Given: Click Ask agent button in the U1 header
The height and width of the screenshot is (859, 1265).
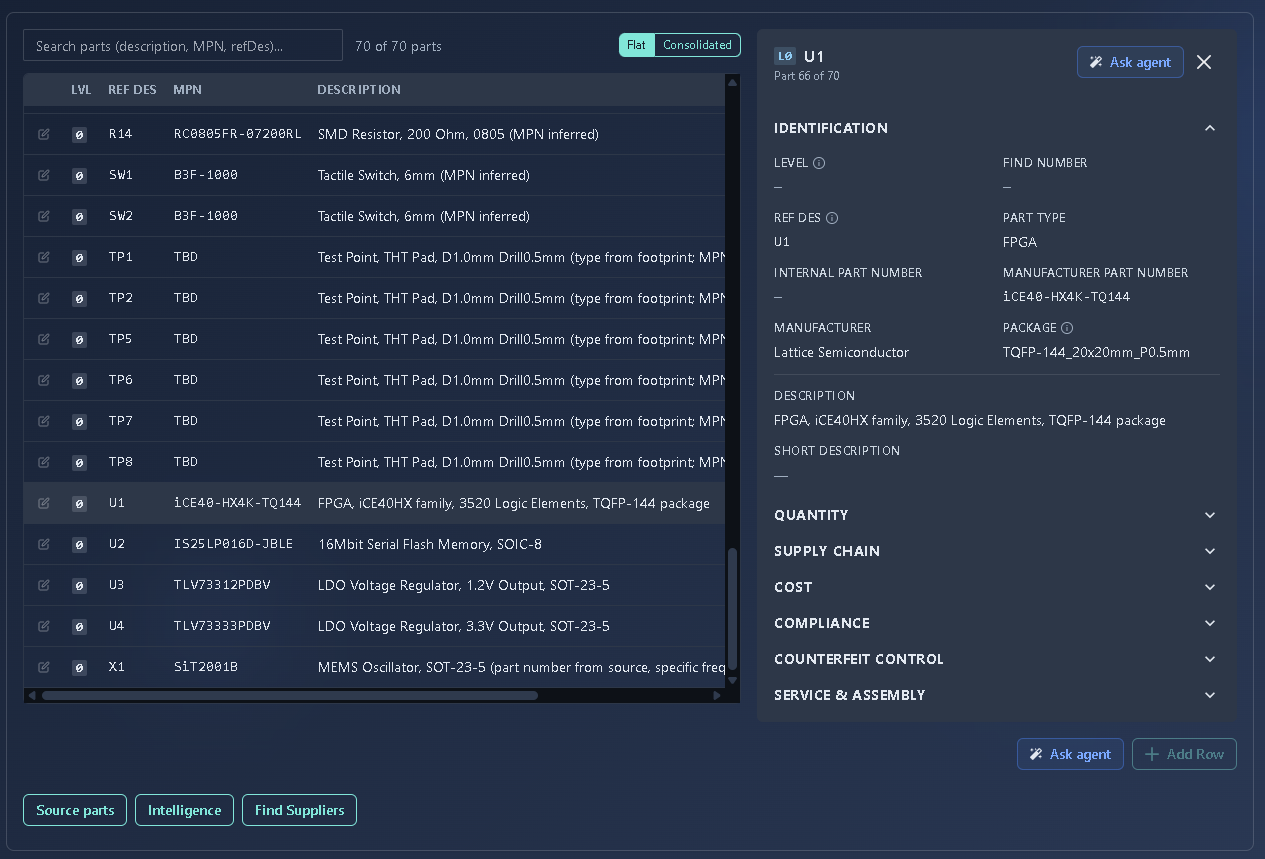Looking at the screenshot, I should pos(1130,62).
